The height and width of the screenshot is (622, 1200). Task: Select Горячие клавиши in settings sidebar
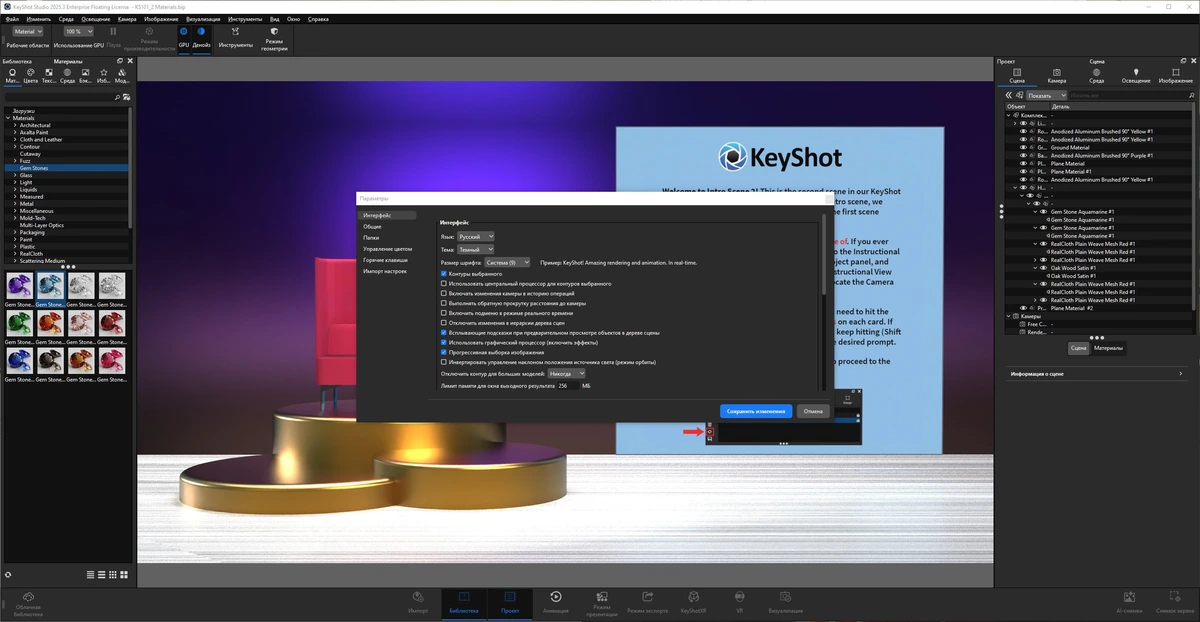(x=387, y=260)
